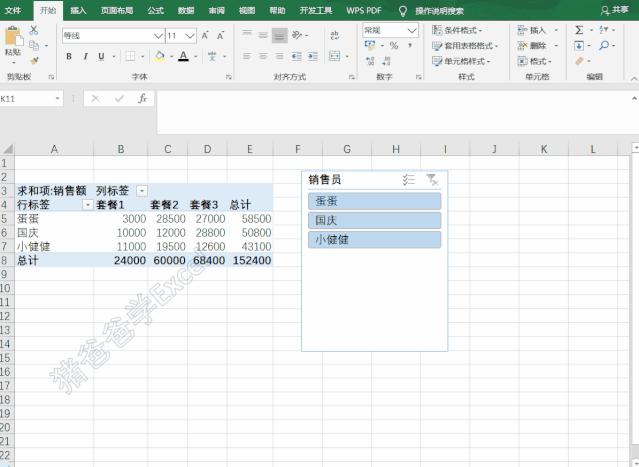Align text left
The image size is (639, 467).
click(247, 56)
